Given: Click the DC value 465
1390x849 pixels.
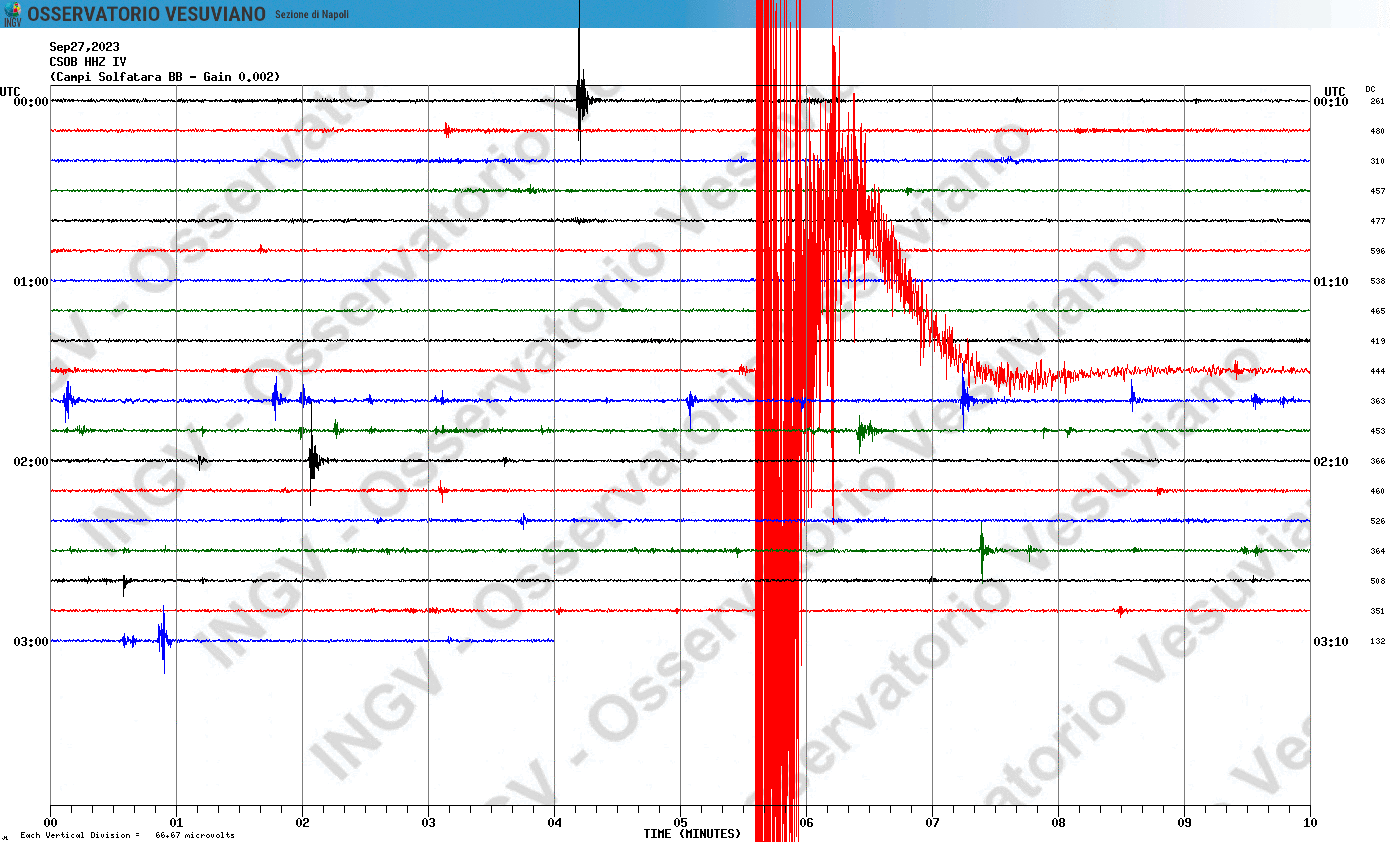Looking at the screenshot, I should pos(1377,311).
